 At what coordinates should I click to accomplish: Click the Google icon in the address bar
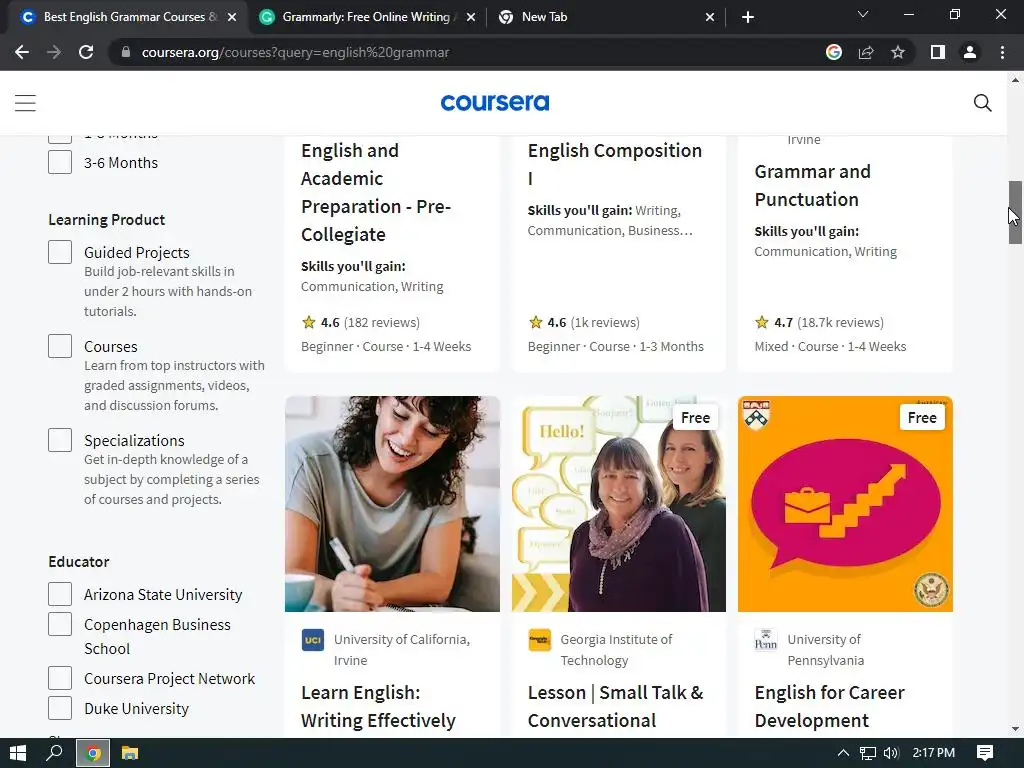point(833,52)
